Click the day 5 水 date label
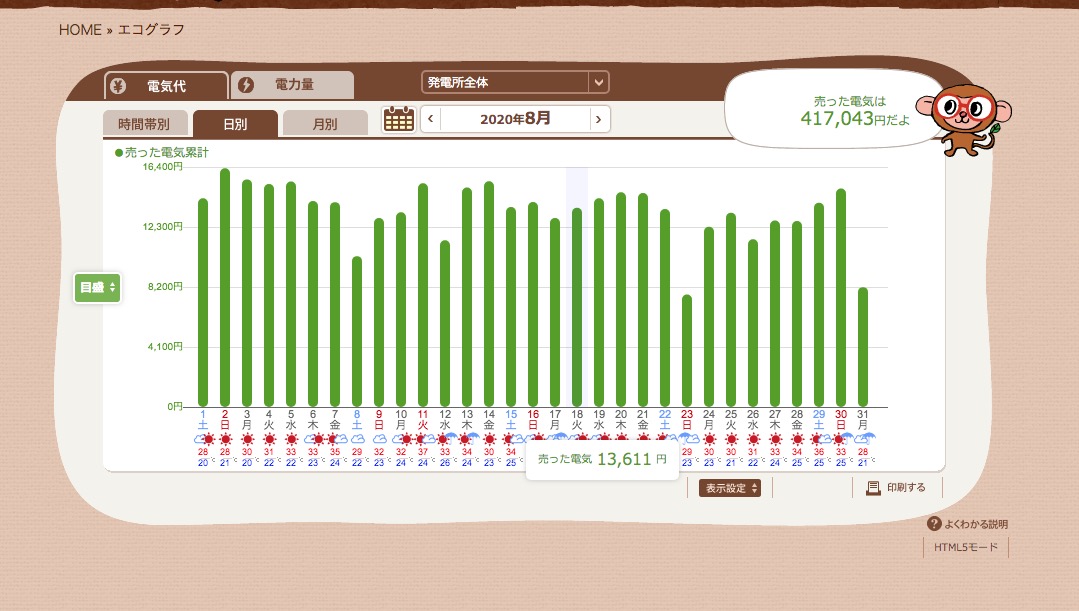Viewport: 1079px width, 611px height. pos(291,420)
